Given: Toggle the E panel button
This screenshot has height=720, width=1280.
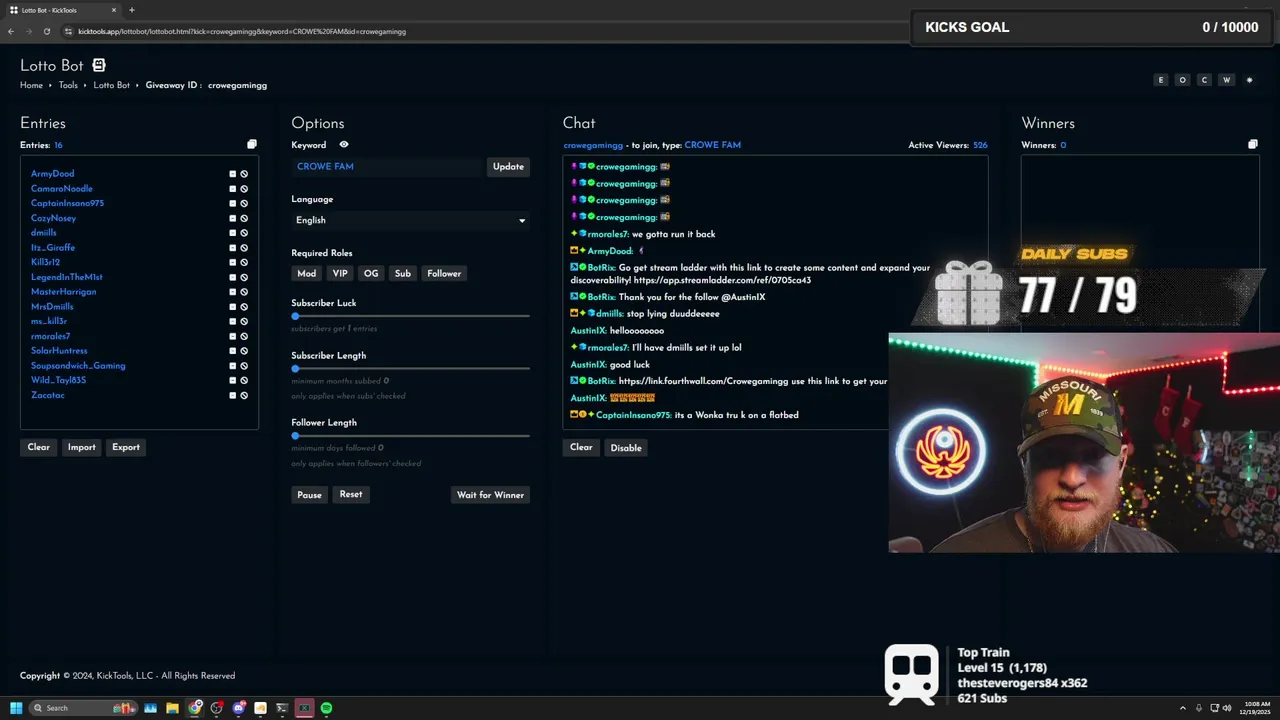Looking at the screenshot, I should coord(1161,80).
